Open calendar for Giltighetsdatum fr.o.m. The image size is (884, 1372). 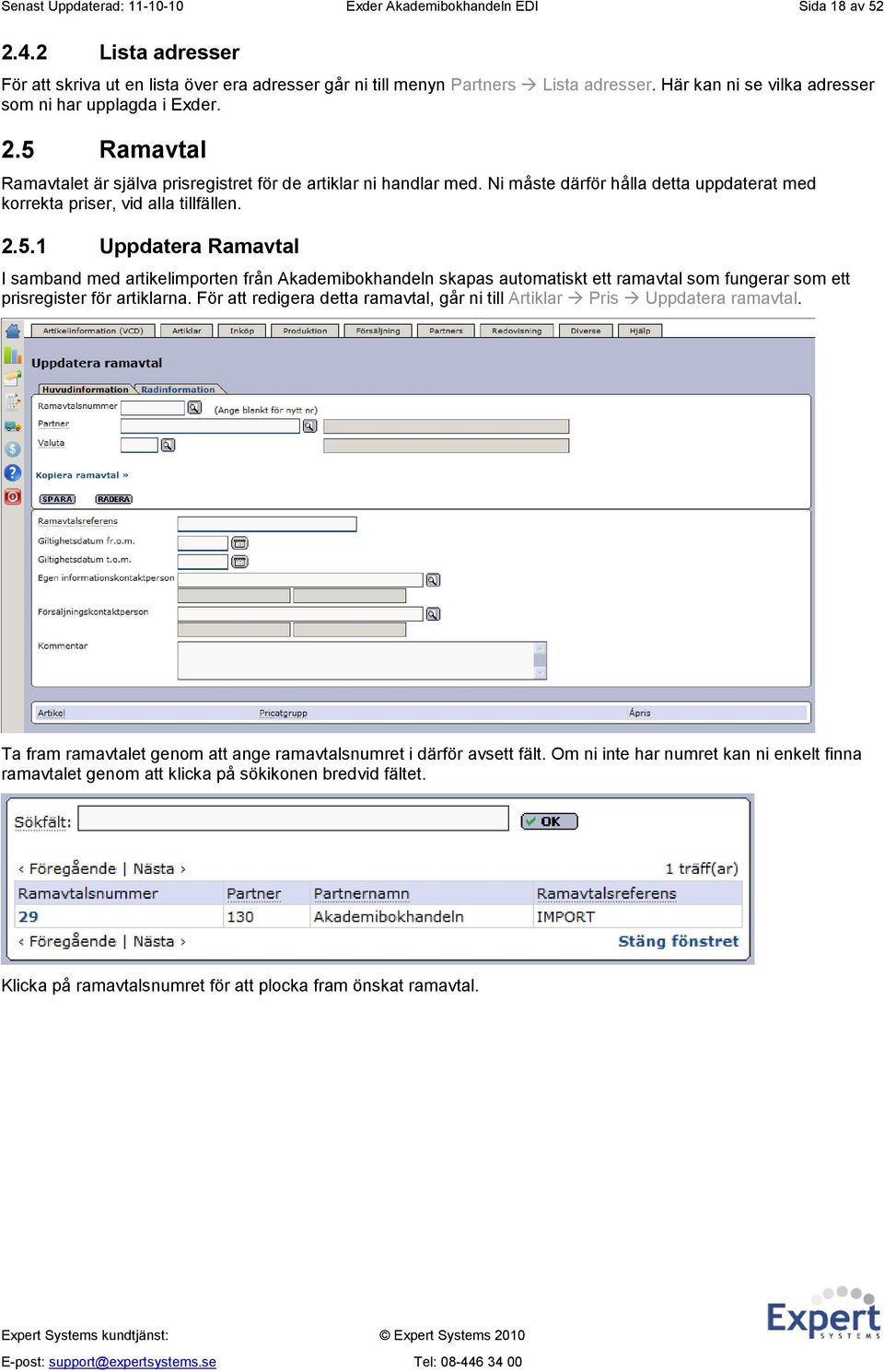(239, 543)
